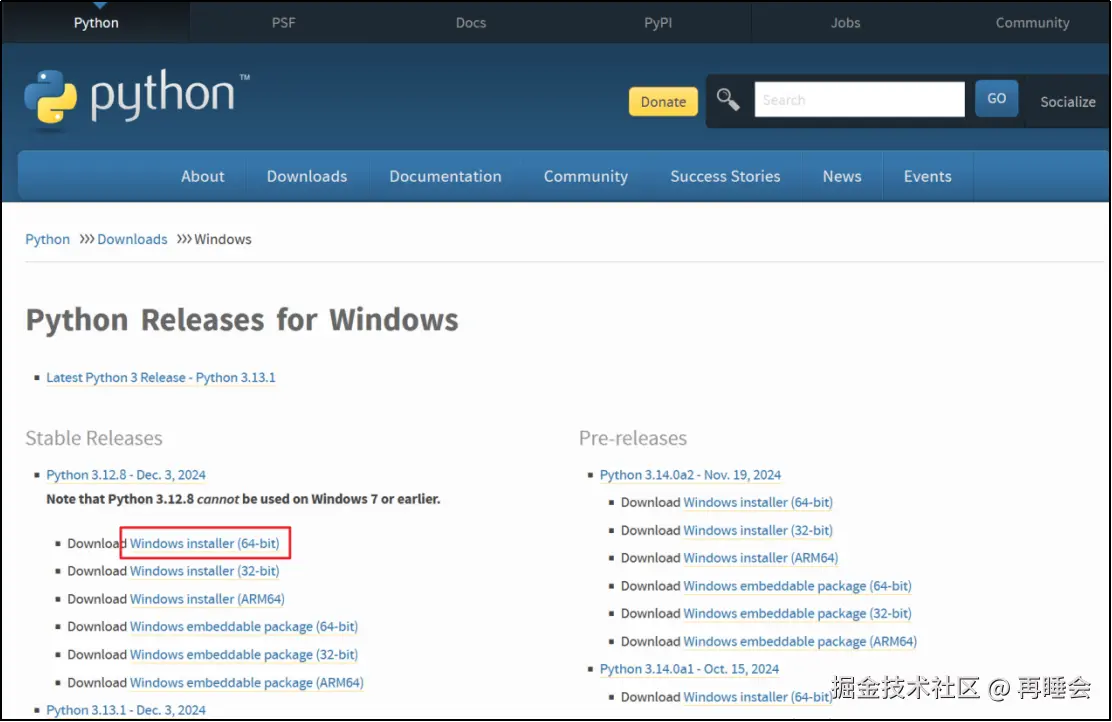Open Latest Python 3 Release - Python 3.13.1

pyautogui.click(x=161, y=377)
